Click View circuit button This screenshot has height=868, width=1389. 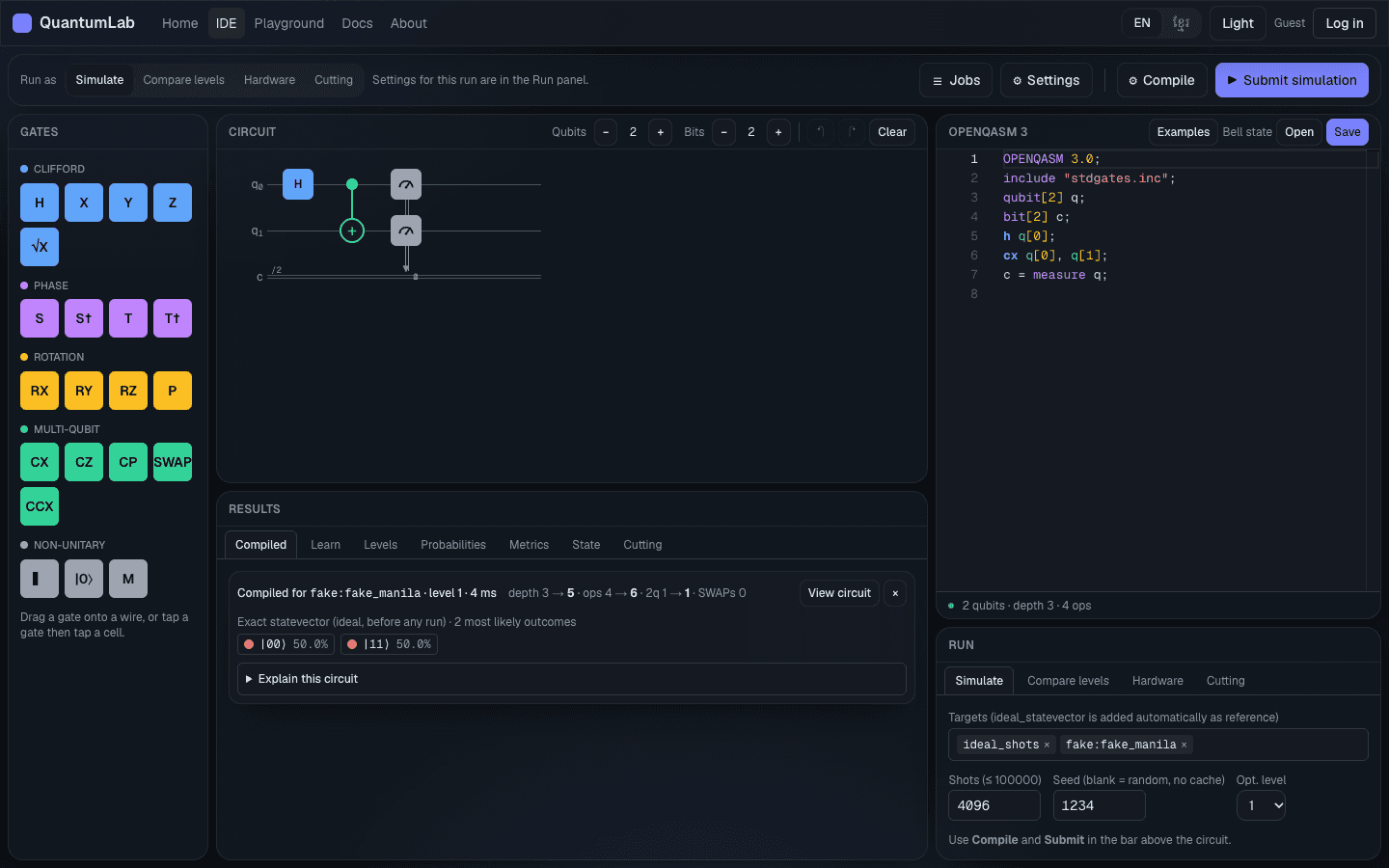[839, 593]
